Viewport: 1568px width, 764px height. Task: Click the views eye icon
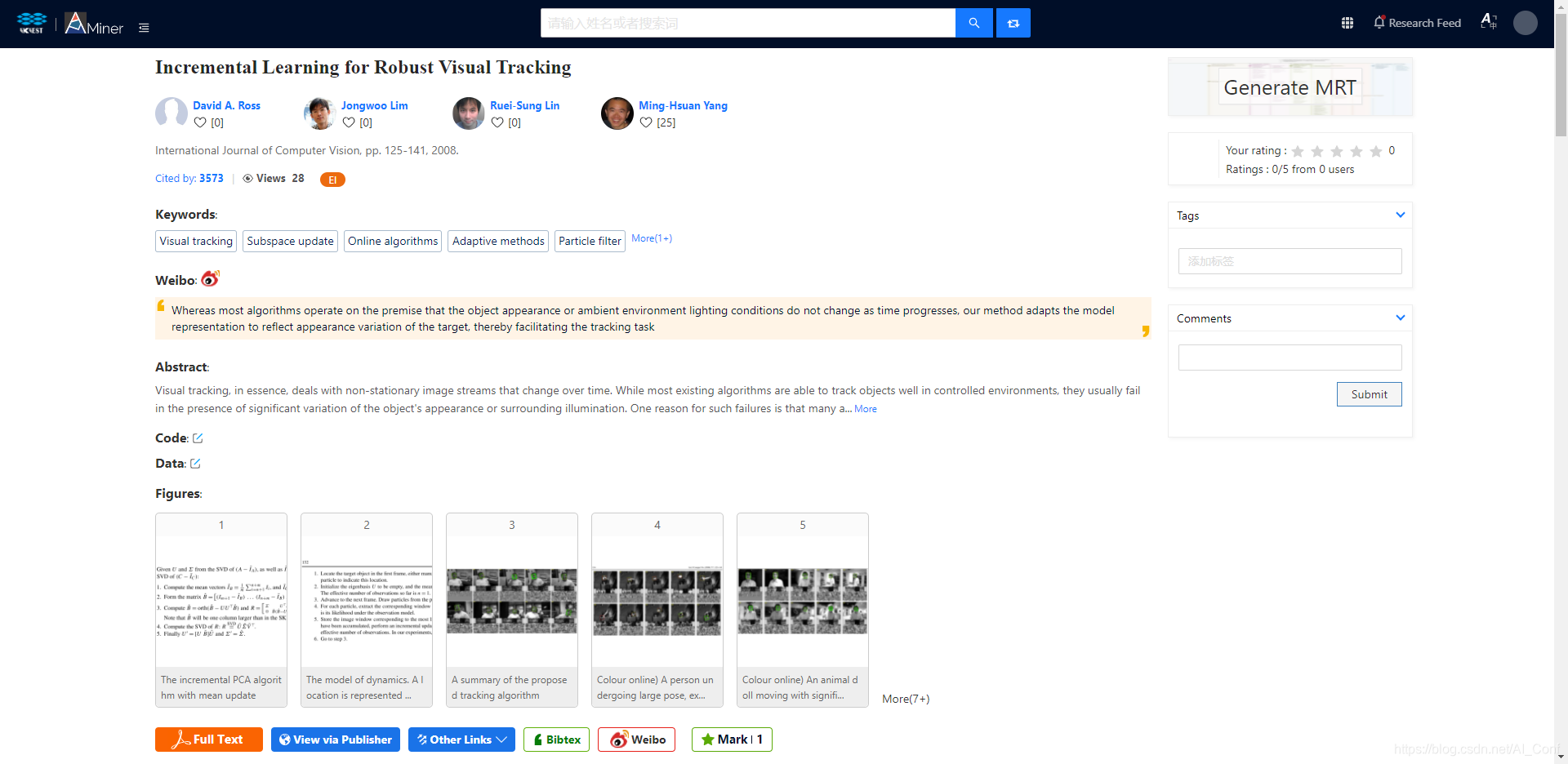pyautogui.click(x=247, y=179)
